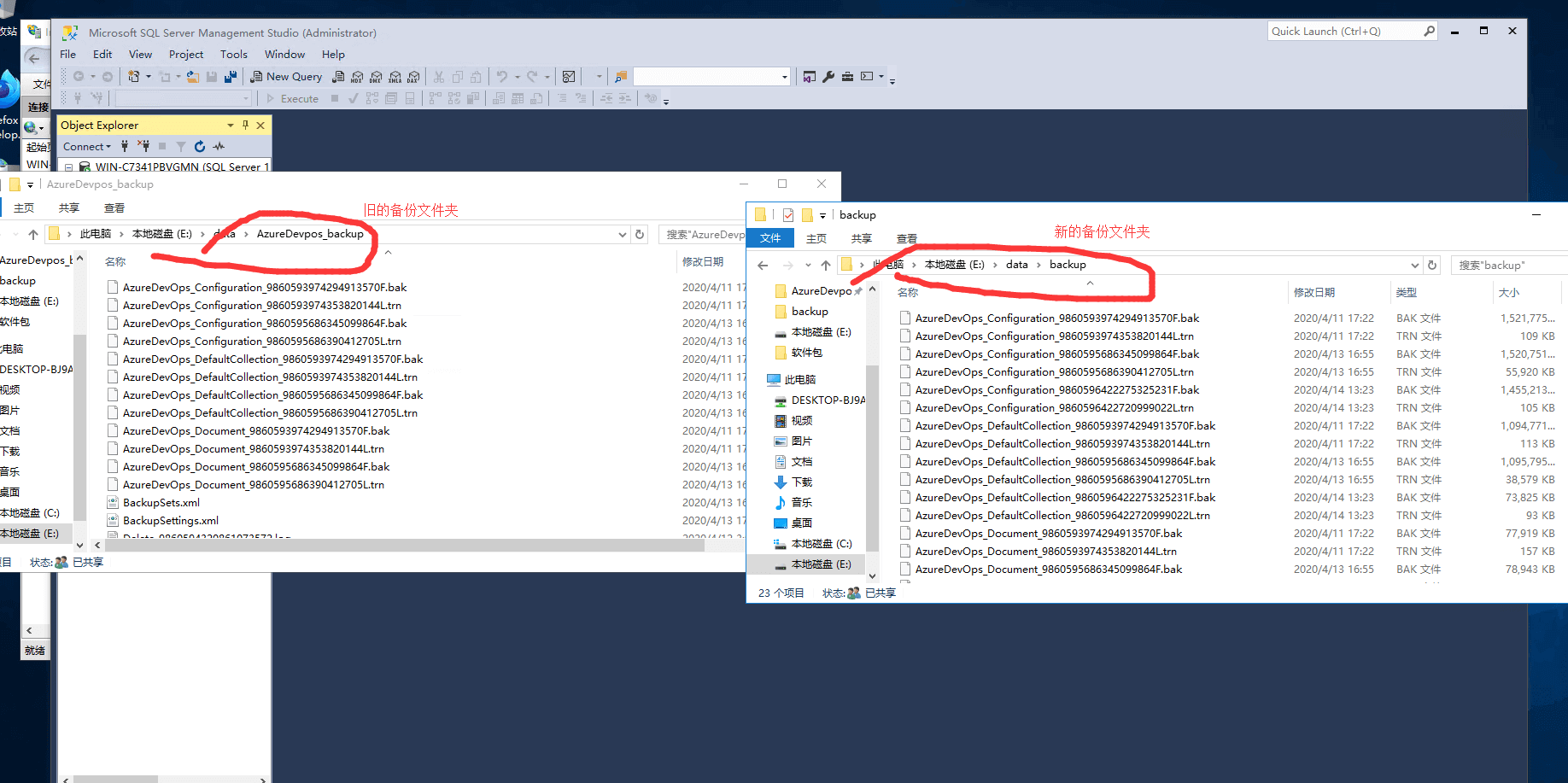
Task: Collapse the WIN-C7341PBVGMN server node
Action: tap(68, 167)
